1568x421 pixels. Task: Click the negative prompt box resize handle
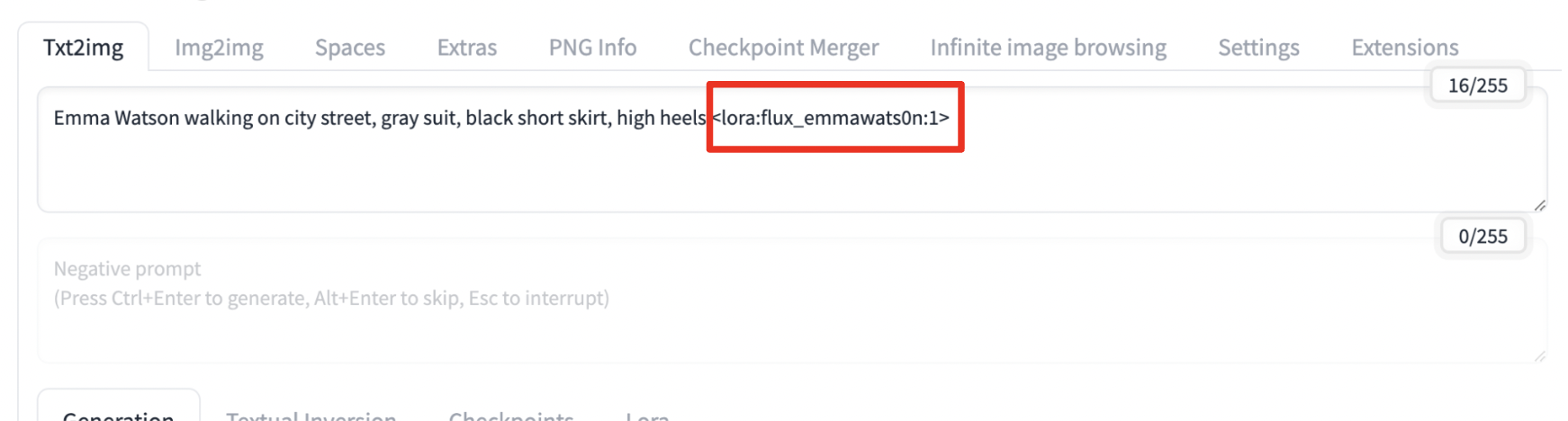pyautogui.click(x=1540, y=356)
